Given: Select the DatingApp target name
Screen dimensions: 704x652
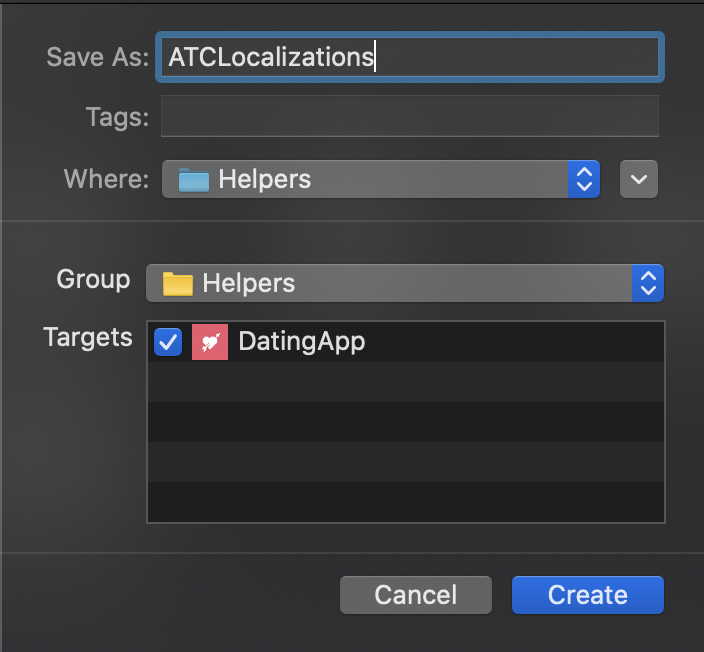Looking at the screenshot, I should (x=302, y=342).
